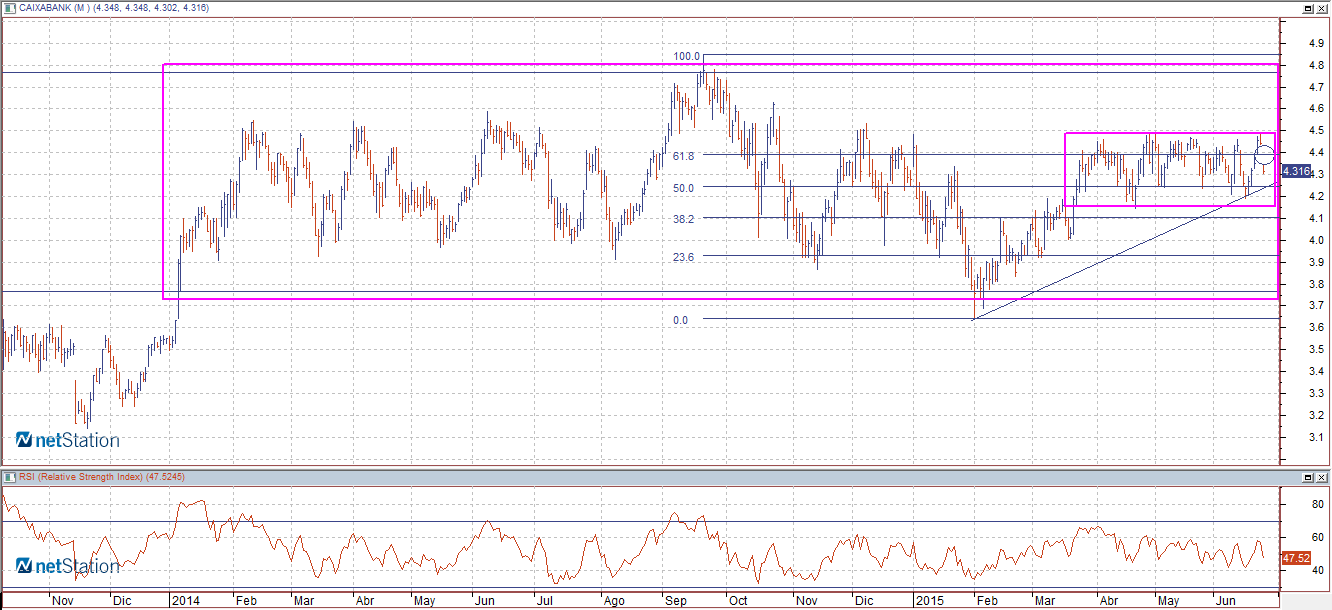Click the CAIXABANK chart panel icon
Image resolution: width=1332 pixels, height=610 pixels.
coord(10,8)
